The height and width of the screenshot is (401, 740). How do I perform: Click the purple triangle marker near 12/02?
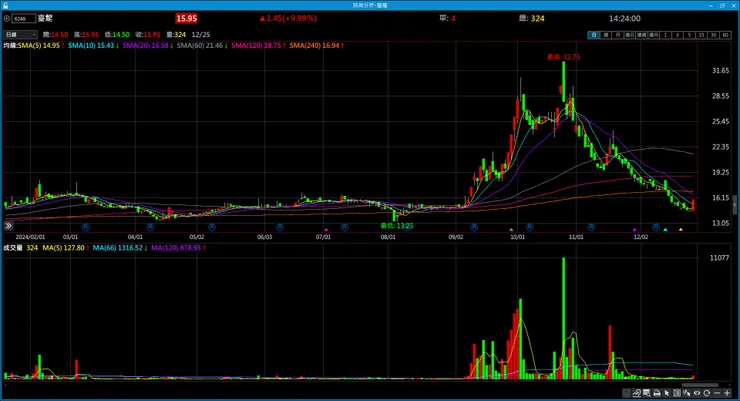tap(634, 230)
